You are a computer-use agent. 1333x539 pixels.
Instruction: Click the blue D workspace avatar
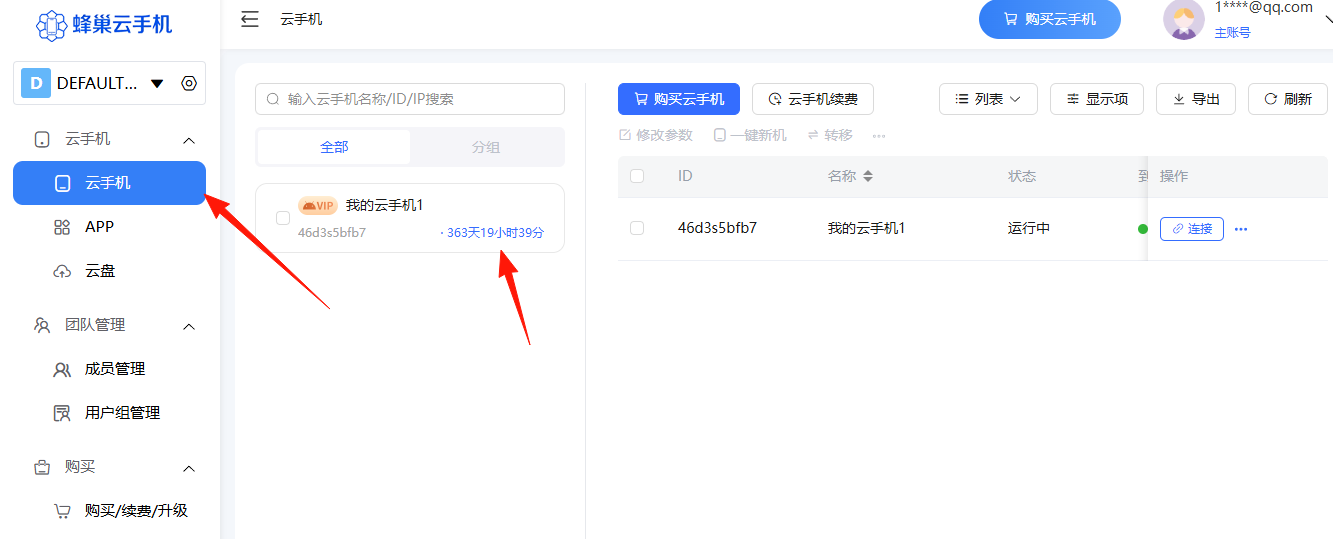[x=36, y=83]
